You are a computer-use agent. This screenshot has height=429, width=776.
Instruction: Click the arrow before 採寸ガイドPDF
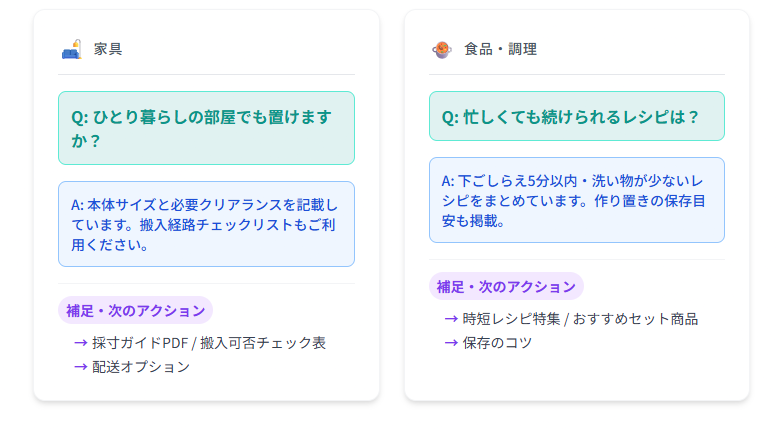(x=81, y=343)
